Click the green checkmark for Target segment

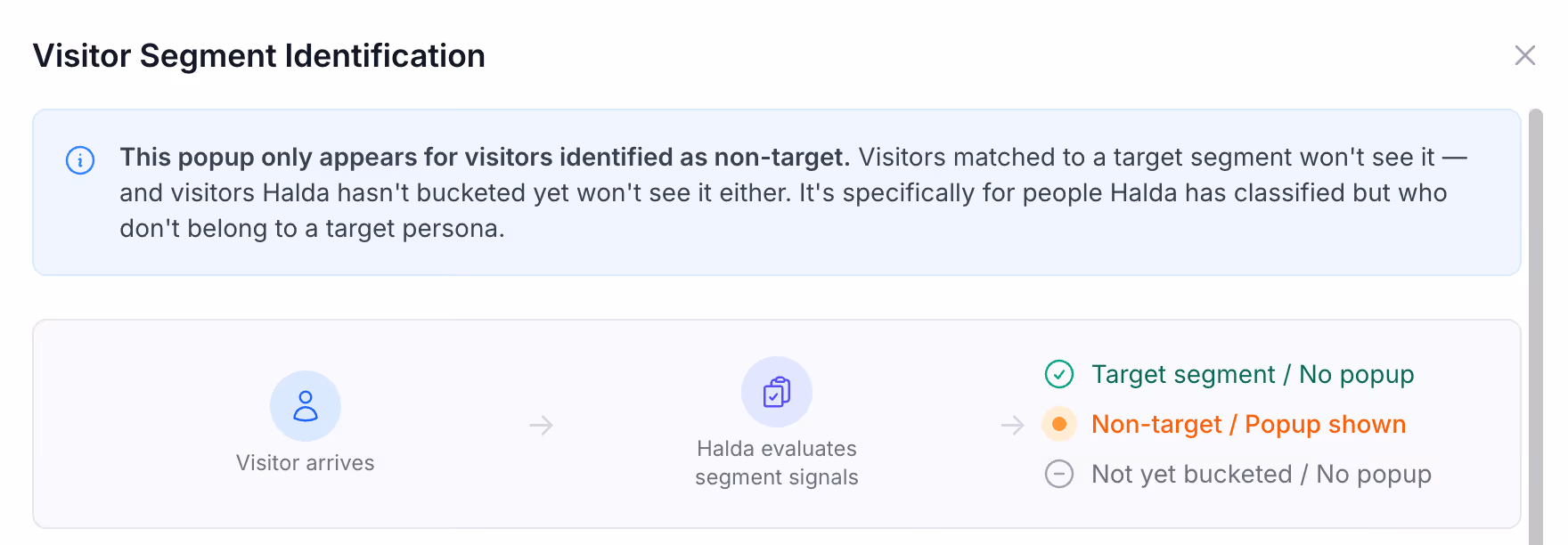1059,374
